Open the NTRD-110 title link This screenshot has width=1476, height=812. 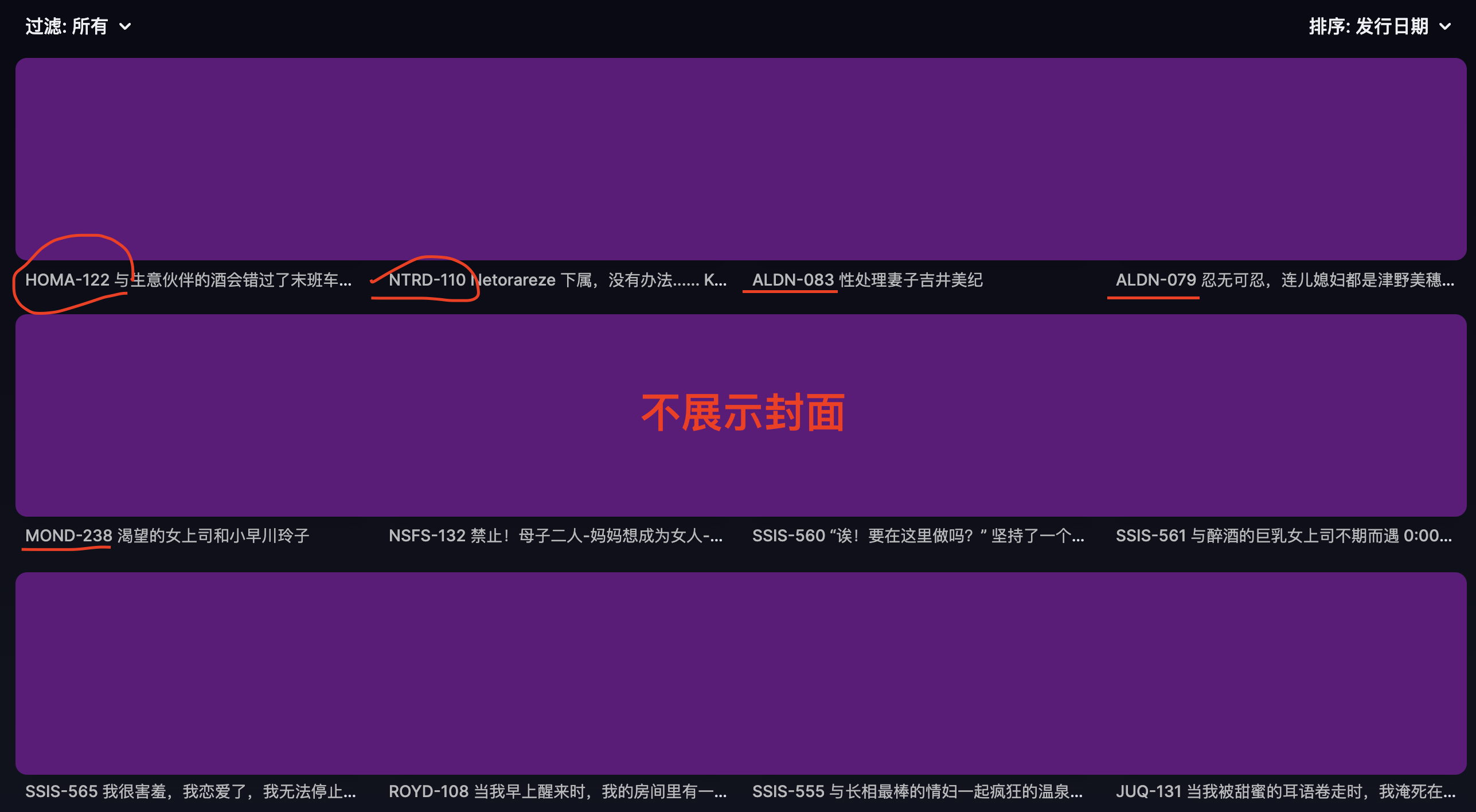click(x=557, y=280)
